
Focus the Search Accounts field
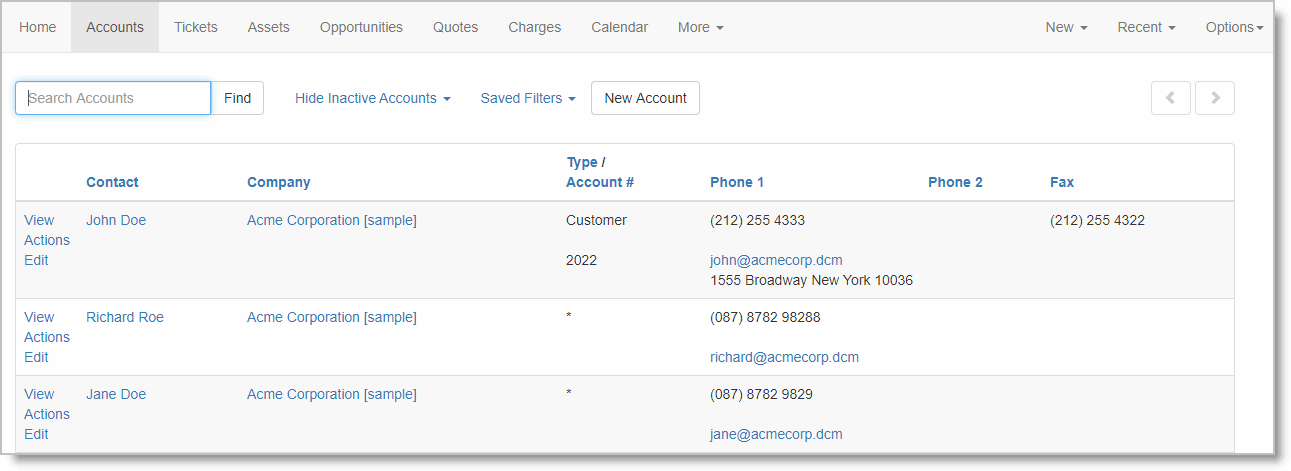113,98
